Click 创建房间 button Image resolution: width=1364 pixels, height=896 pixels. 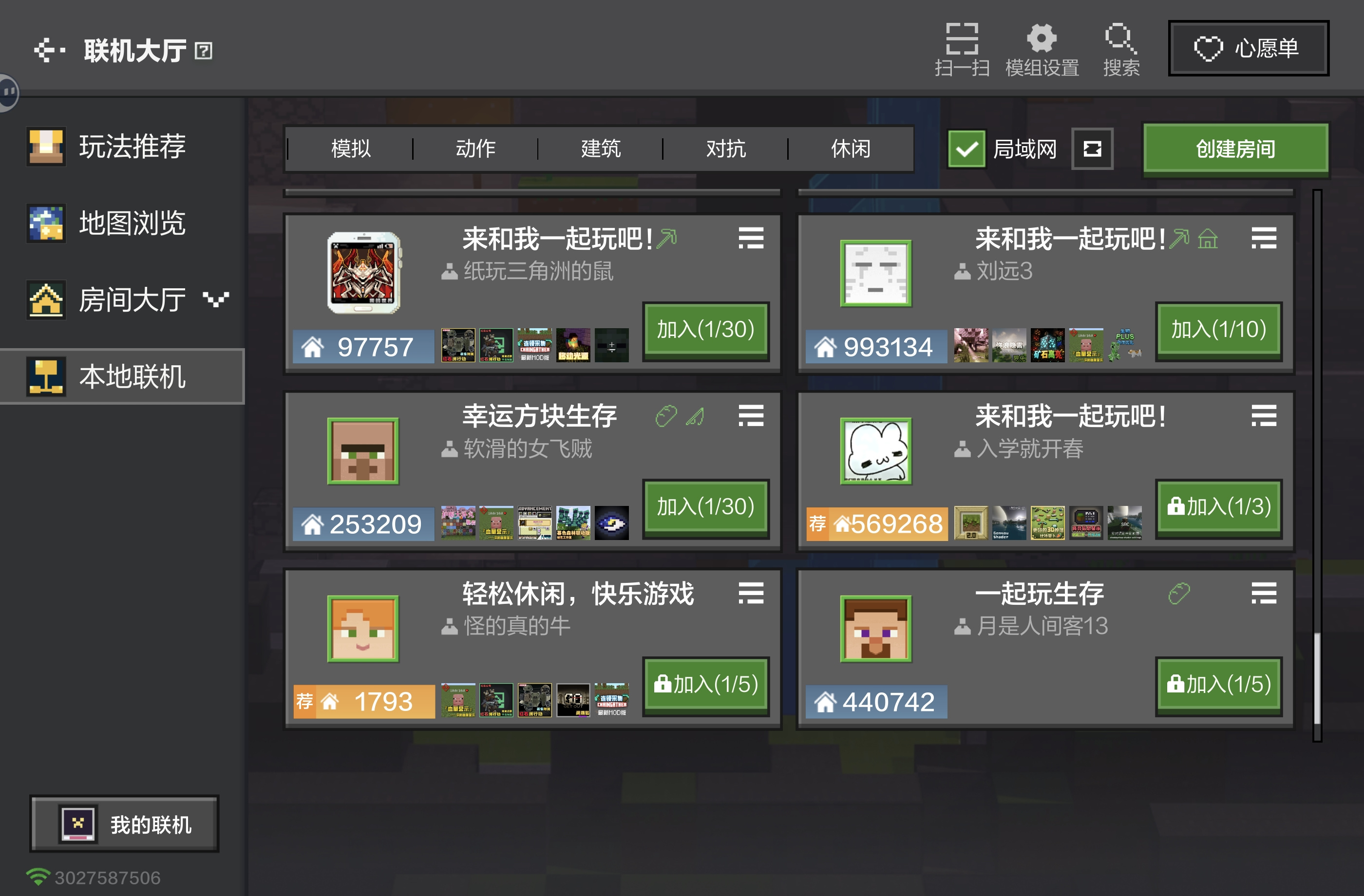coord(1235,149)
